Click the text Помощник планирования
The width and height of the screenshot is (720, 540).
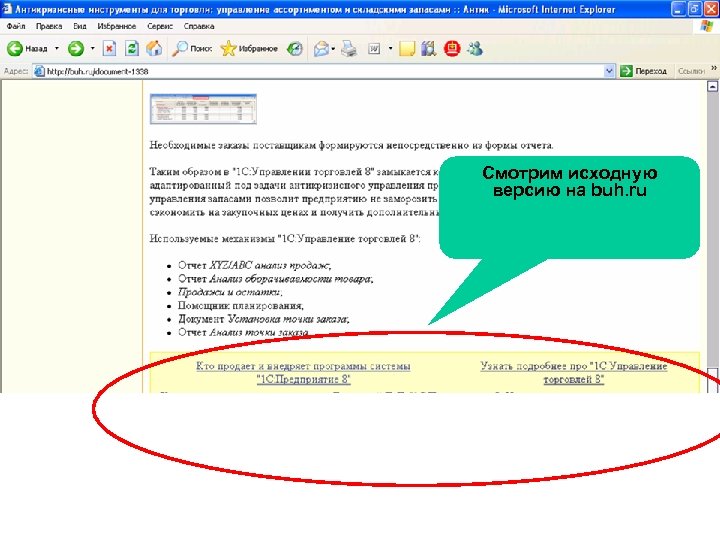241,305
